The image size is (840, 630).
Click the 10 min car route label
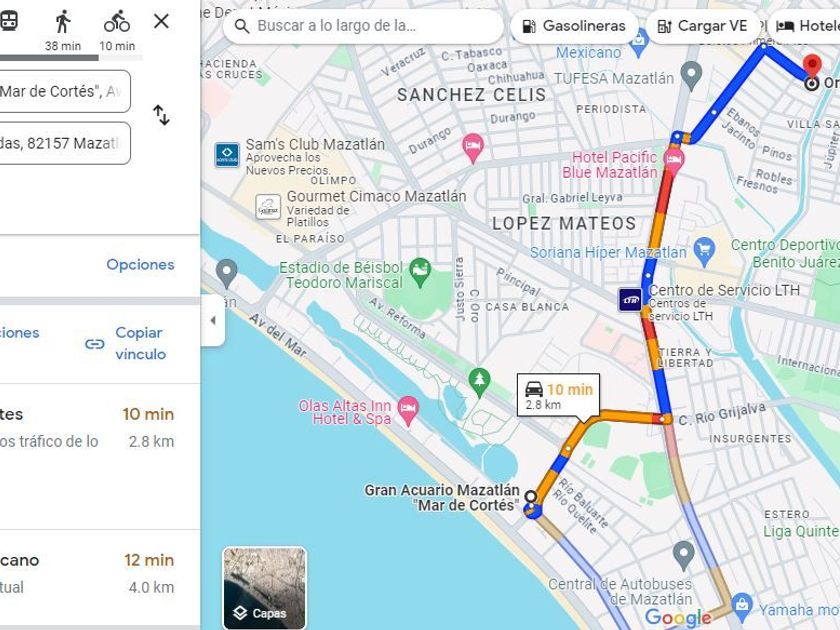coord(559,396)
